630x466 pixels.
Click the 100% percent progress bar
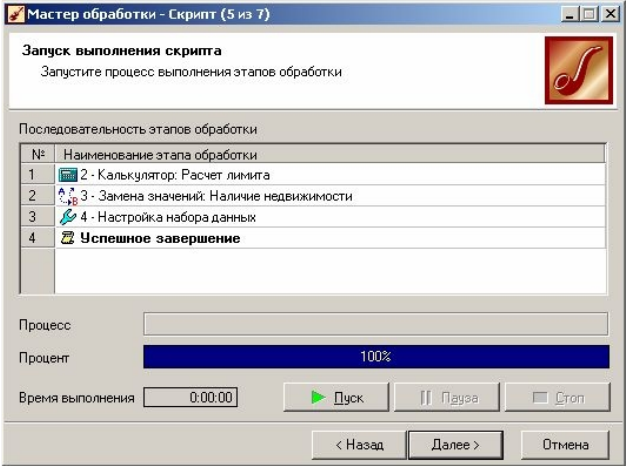pos(376,356)
